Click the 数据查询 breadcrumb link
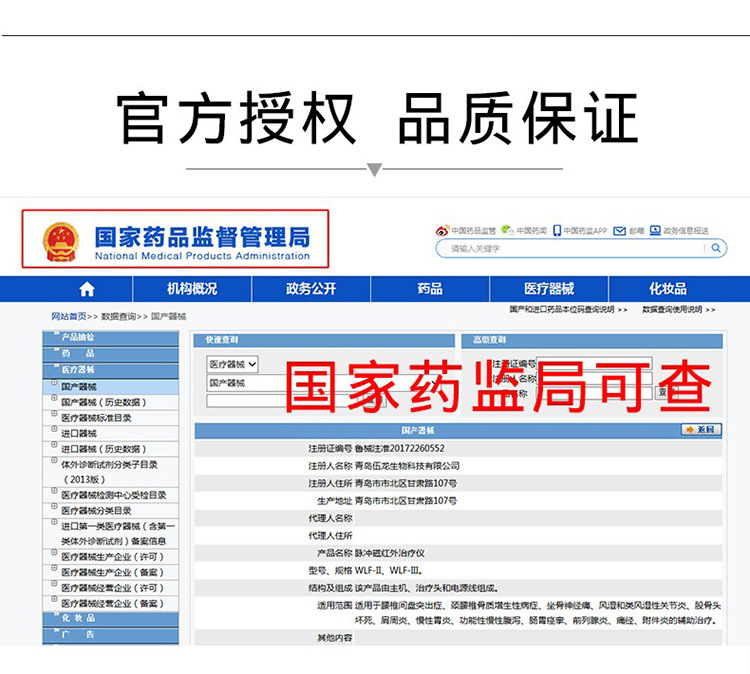This screenshot has width=750, height=674. [119, 316]
